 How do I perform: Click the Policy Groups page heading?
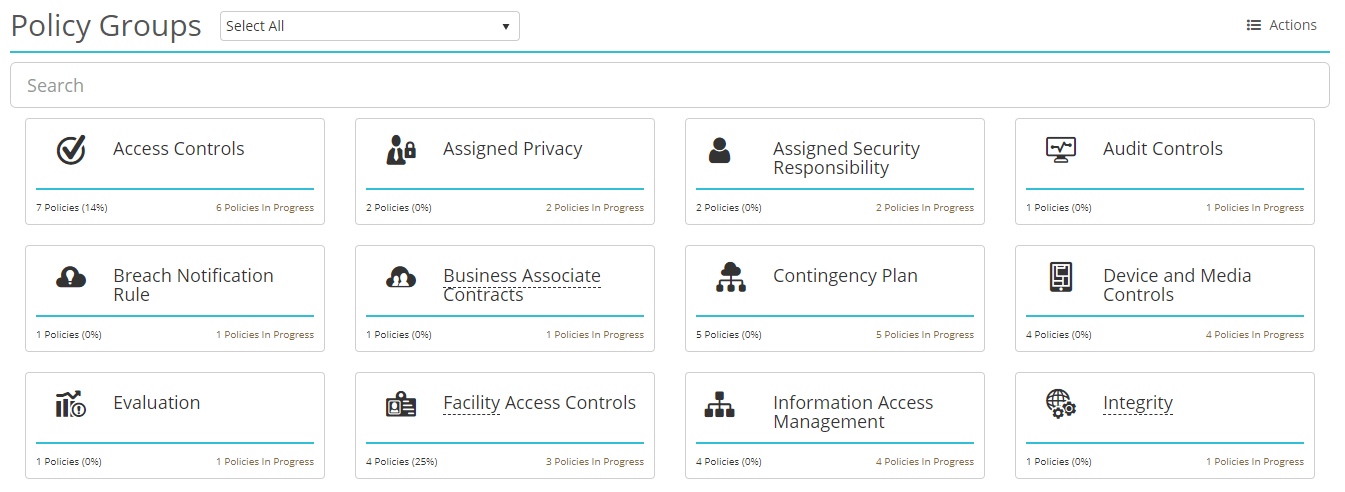[x=106, y=26]
